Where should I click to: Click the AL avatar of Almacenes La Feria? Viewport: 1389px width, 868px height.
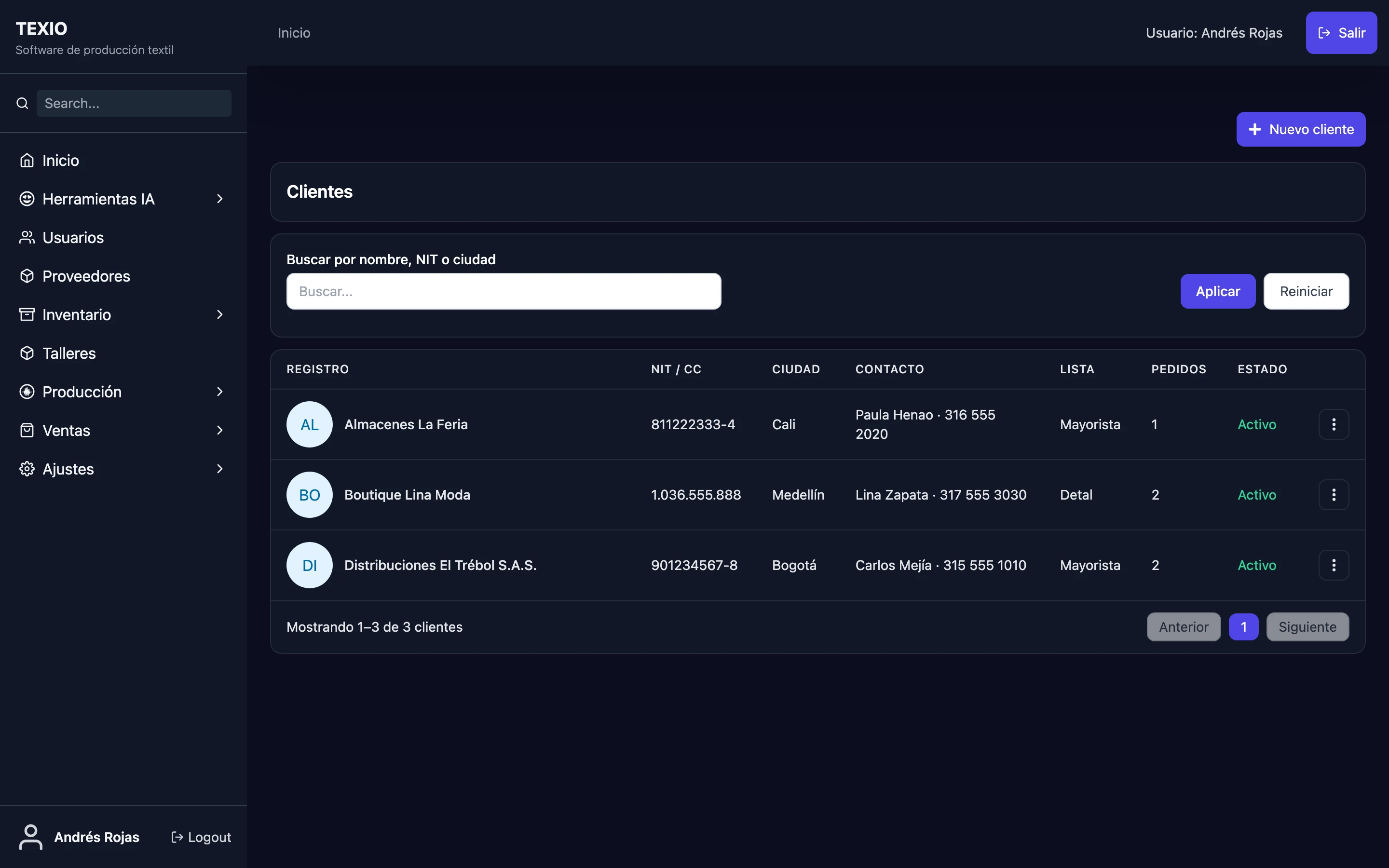click(309, 424)
